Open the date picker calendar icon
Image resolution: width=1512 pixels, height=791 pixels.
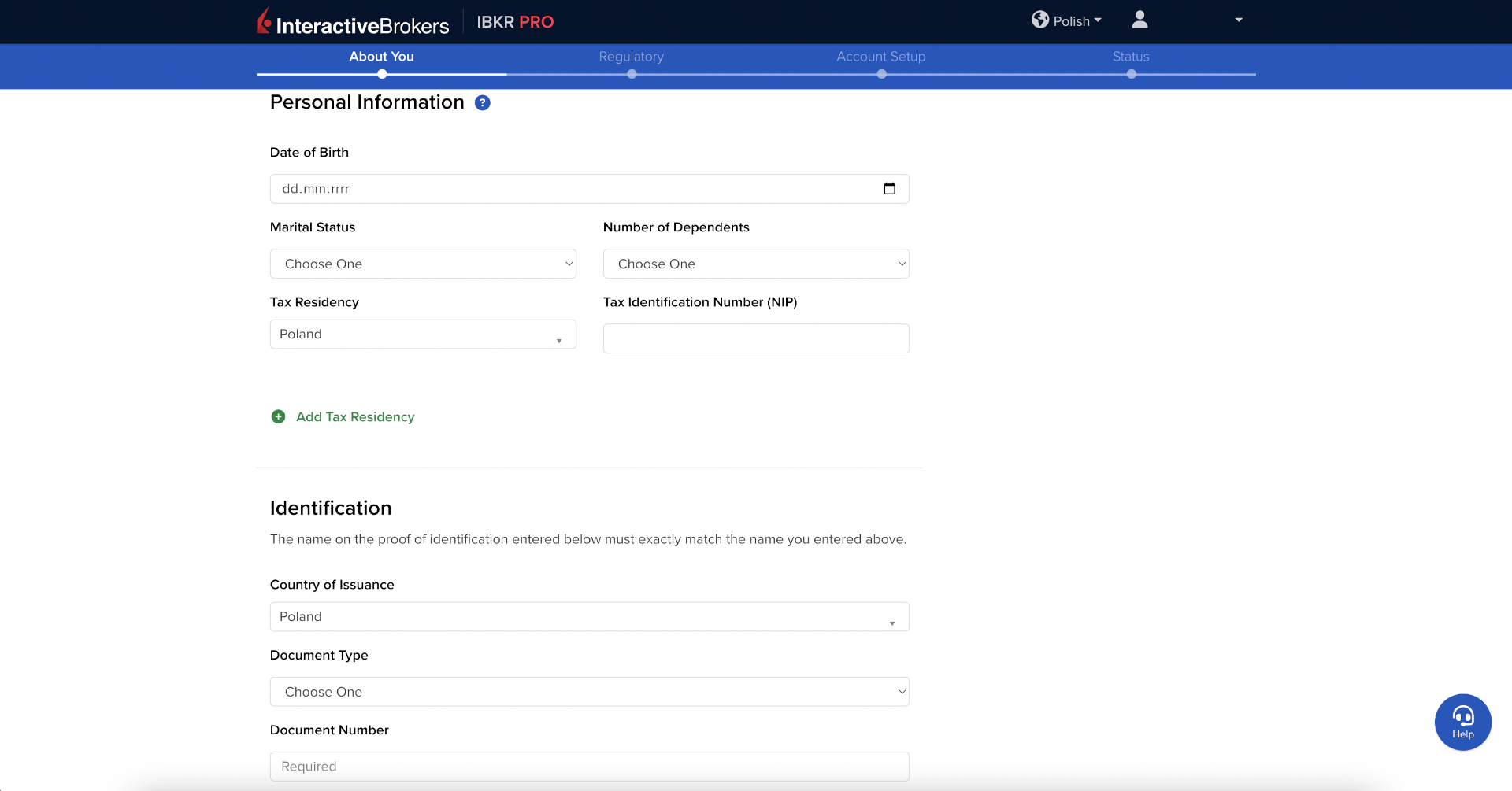tap(890, 189)
